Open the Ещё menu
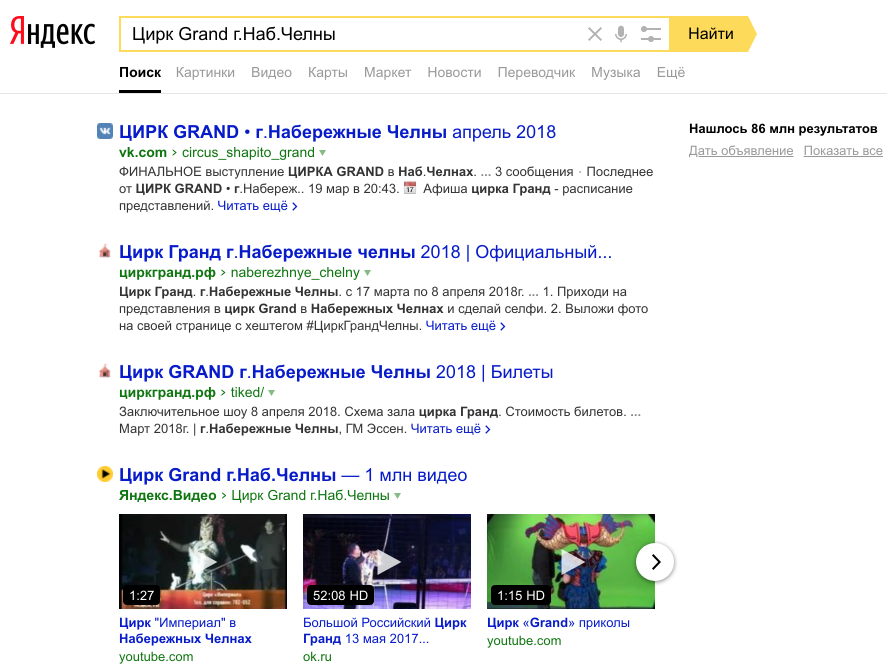The width and height of the screenshot is (887, 668). coord(670,72)
